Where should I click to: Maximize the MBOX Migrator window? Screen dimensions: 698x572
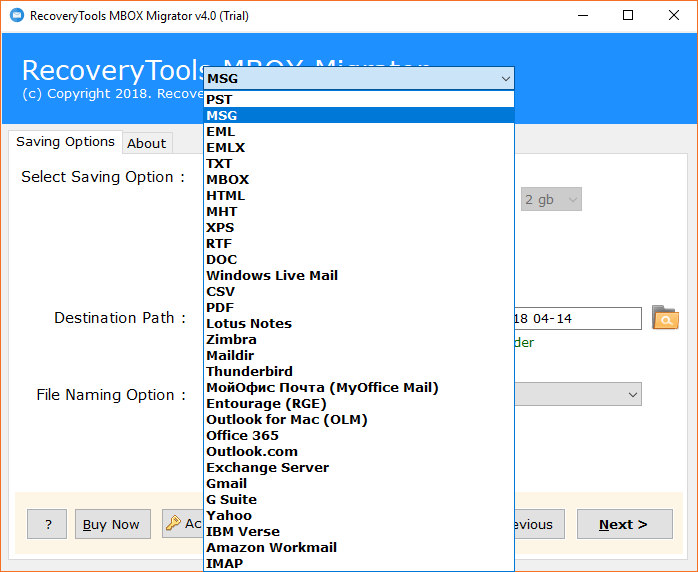(628, 16)
